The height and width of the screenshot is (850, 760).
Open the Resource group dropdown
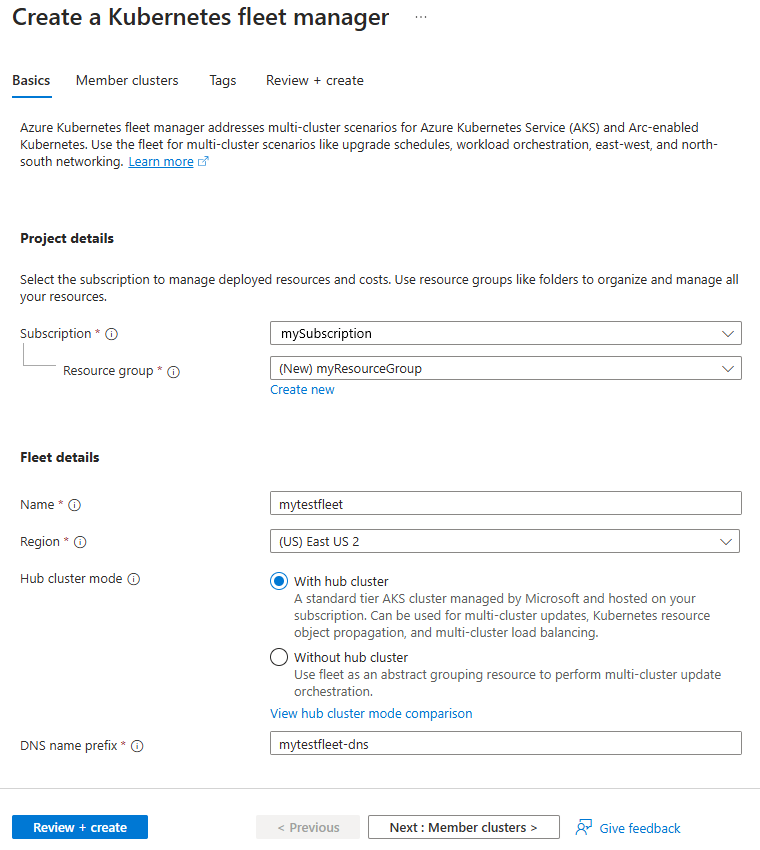(x=505, y=368)
